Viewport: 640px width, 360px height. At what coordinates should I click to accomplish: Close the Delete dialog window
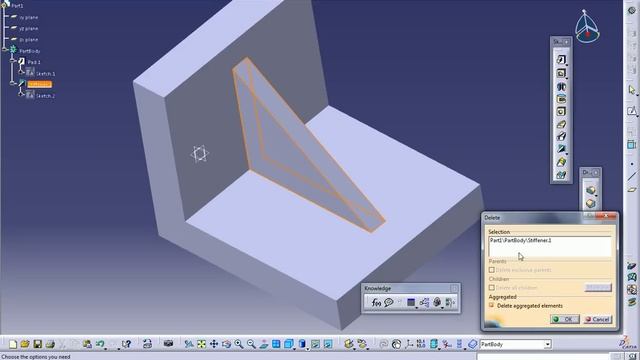[607, 216]
